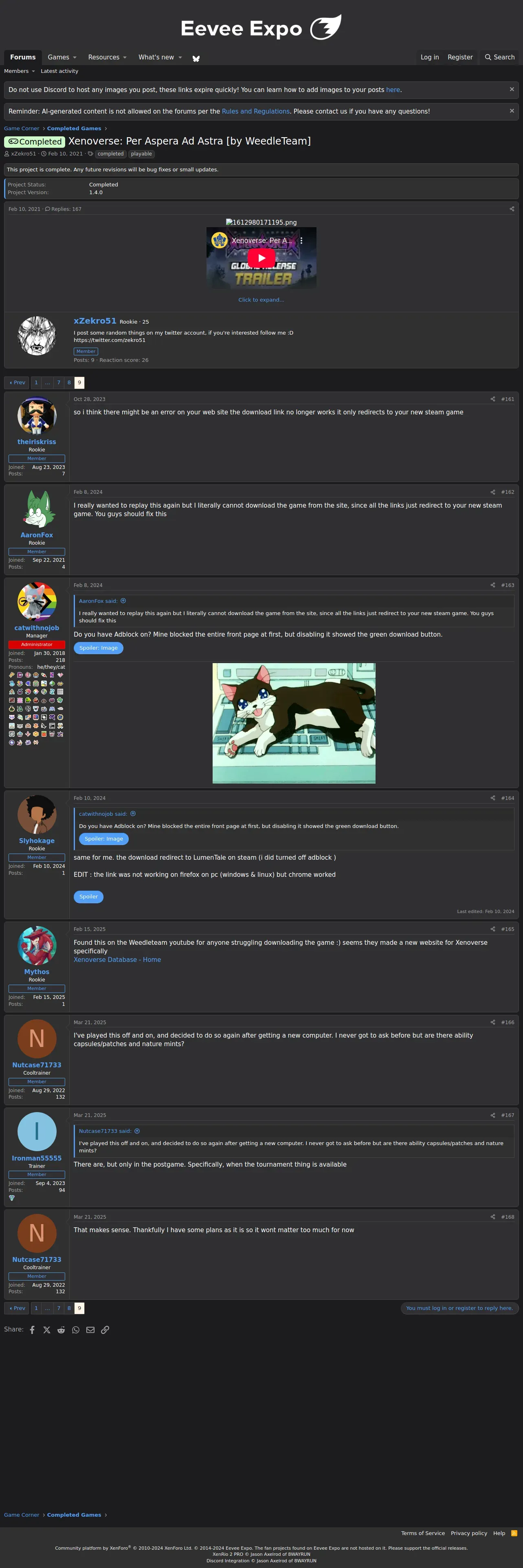
Task: Open Xenoverse Database - Home link
Action: click(117, 960)
